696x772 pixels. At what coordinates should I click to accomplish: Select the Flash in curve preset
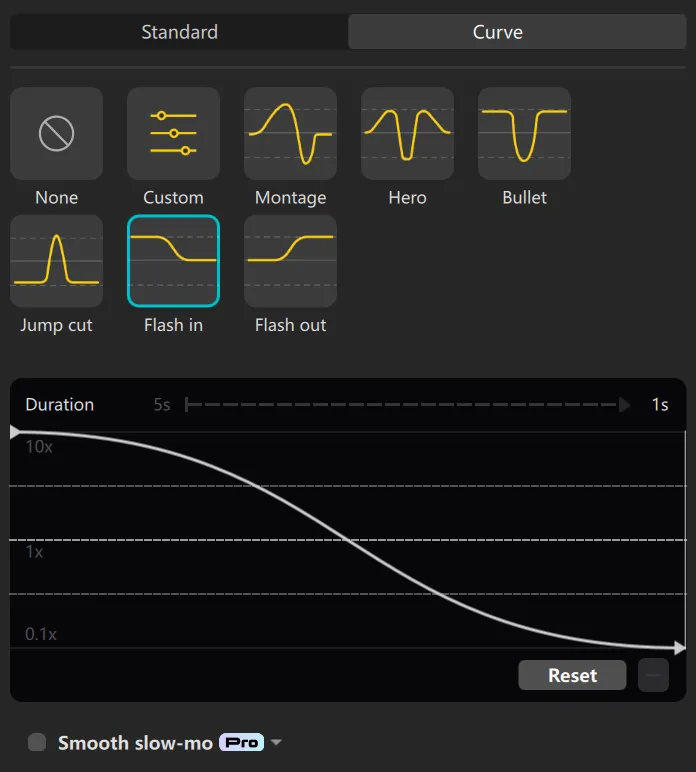point(173,261)
